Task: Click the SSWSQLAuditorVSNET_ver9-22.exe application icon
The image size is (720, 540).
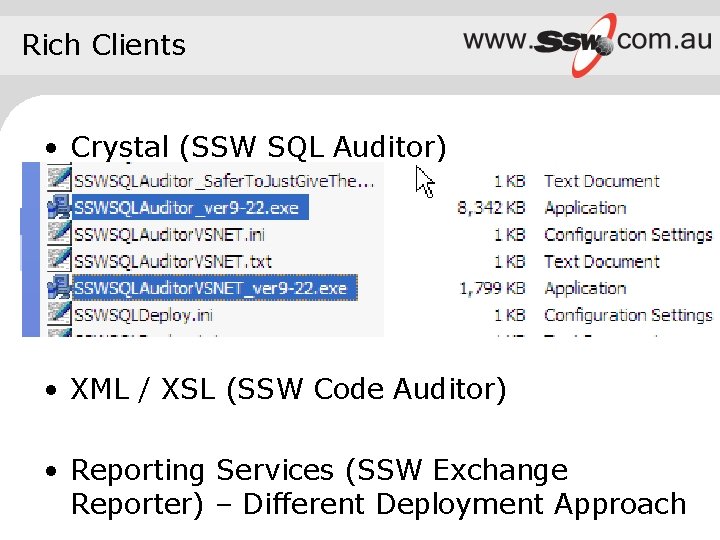Action: 59,287
